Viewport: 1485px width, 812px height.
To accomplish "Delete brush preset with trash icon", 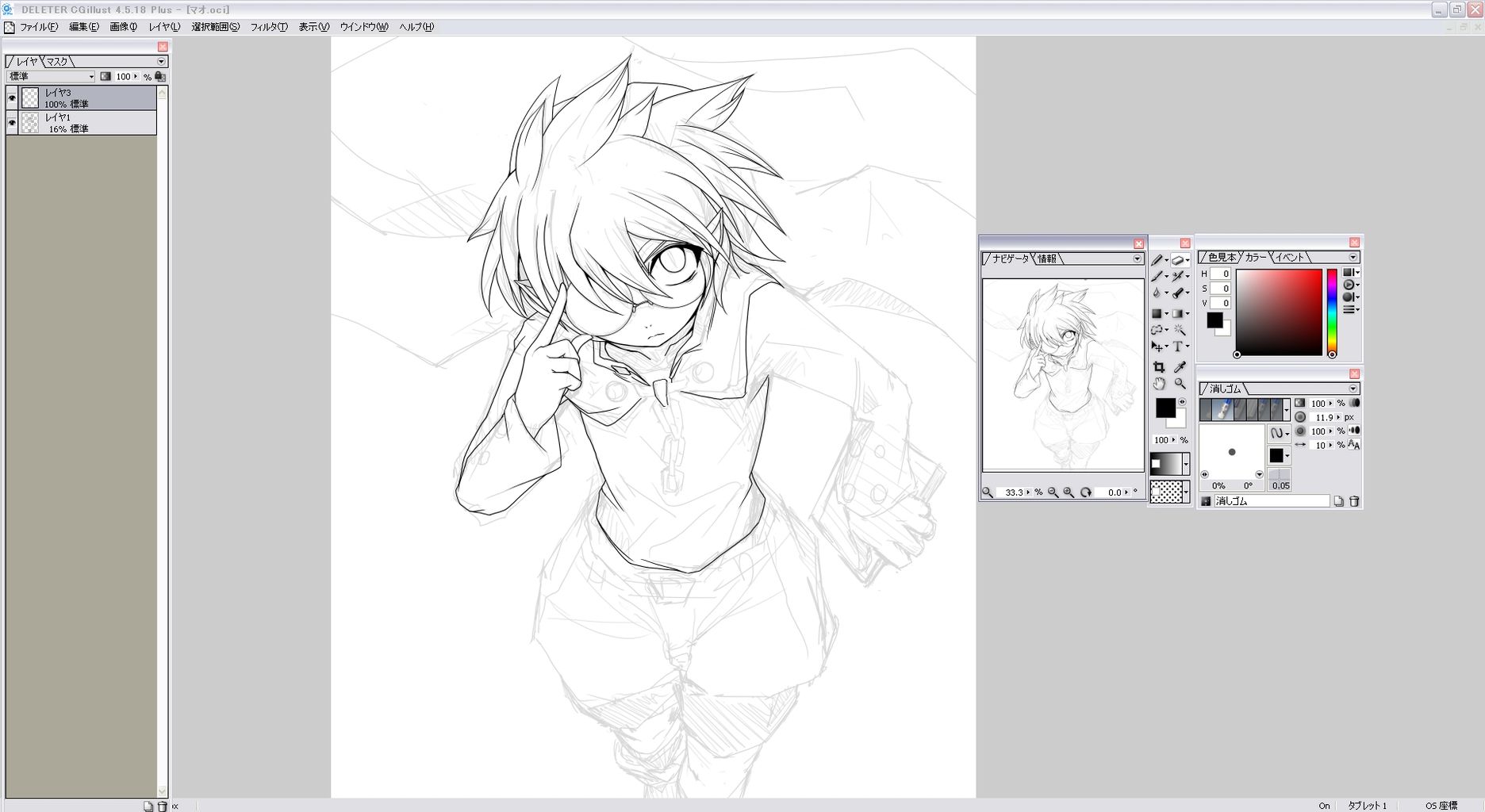I will [x=1354, y=501].
